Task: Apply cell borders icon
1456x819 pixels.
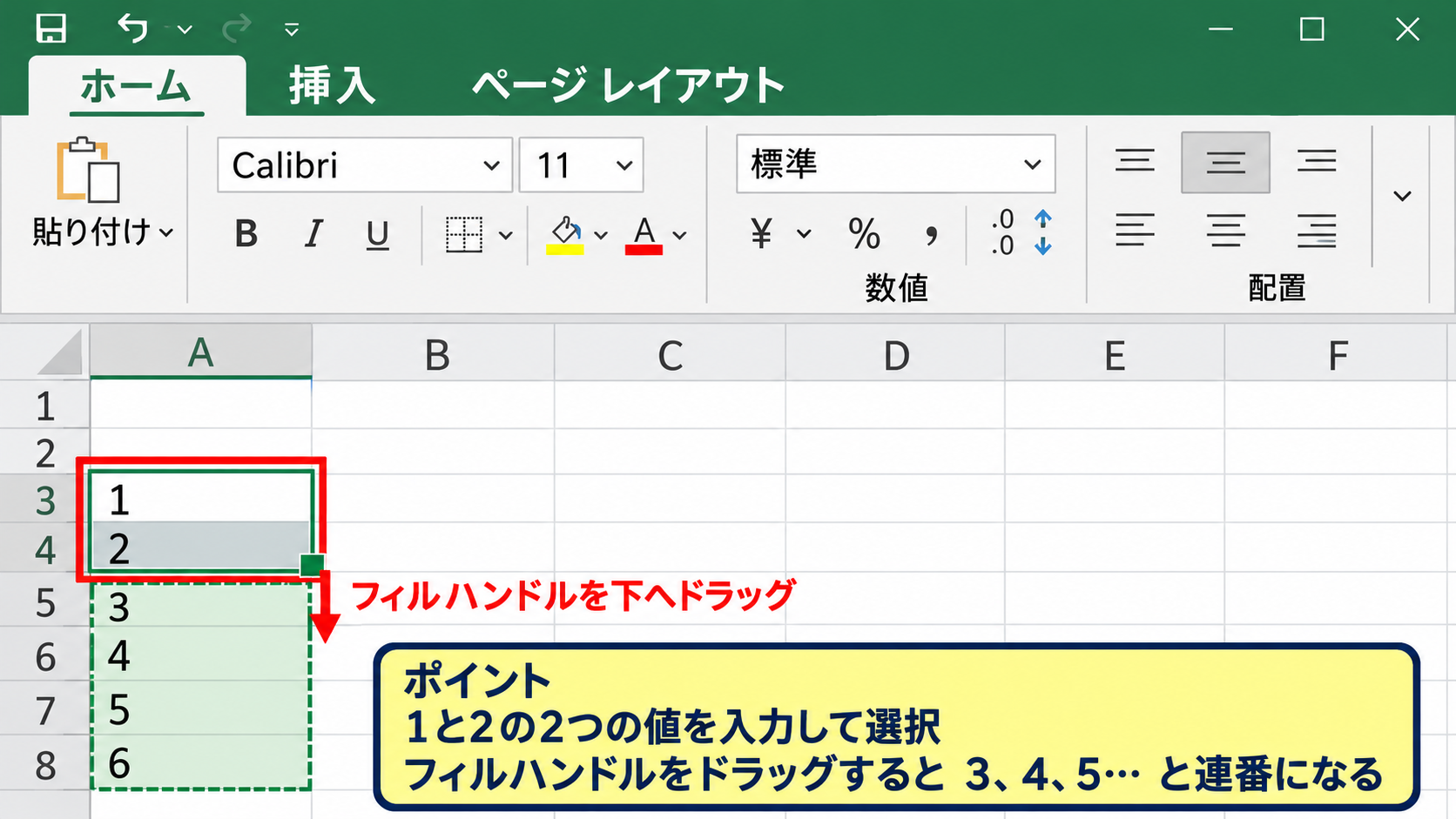Action: pos(463,234)
